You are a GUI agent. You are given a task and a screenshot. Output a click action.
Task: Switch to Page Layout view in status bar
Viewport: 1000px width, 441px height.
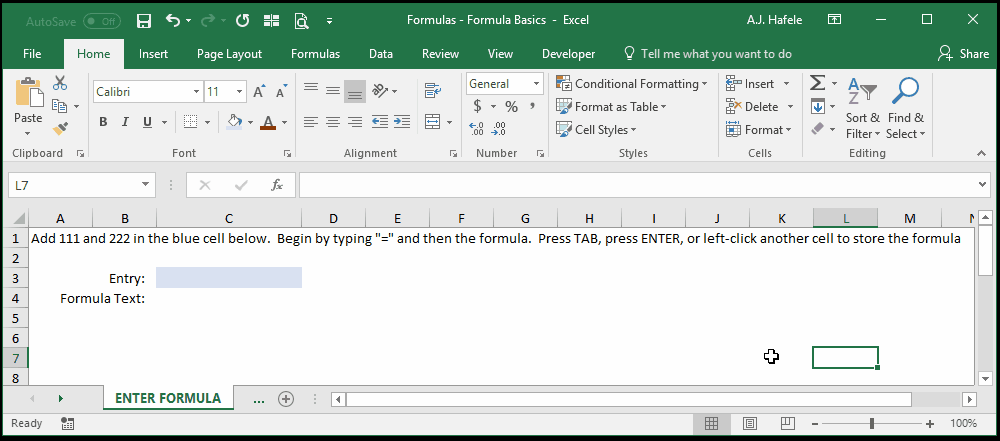click(x=749, y=423)
